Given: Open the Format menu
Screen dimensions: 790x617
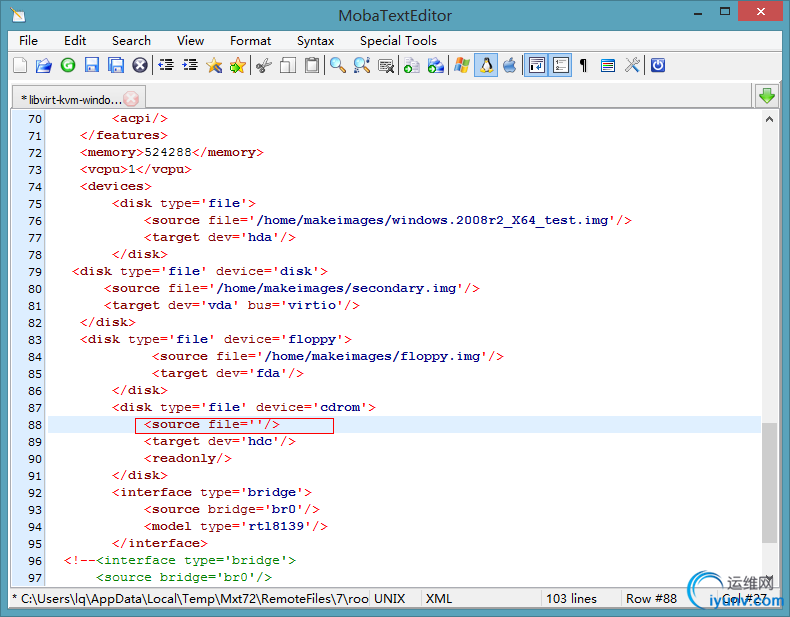Looking at the screenshot, I should point(250,41).
